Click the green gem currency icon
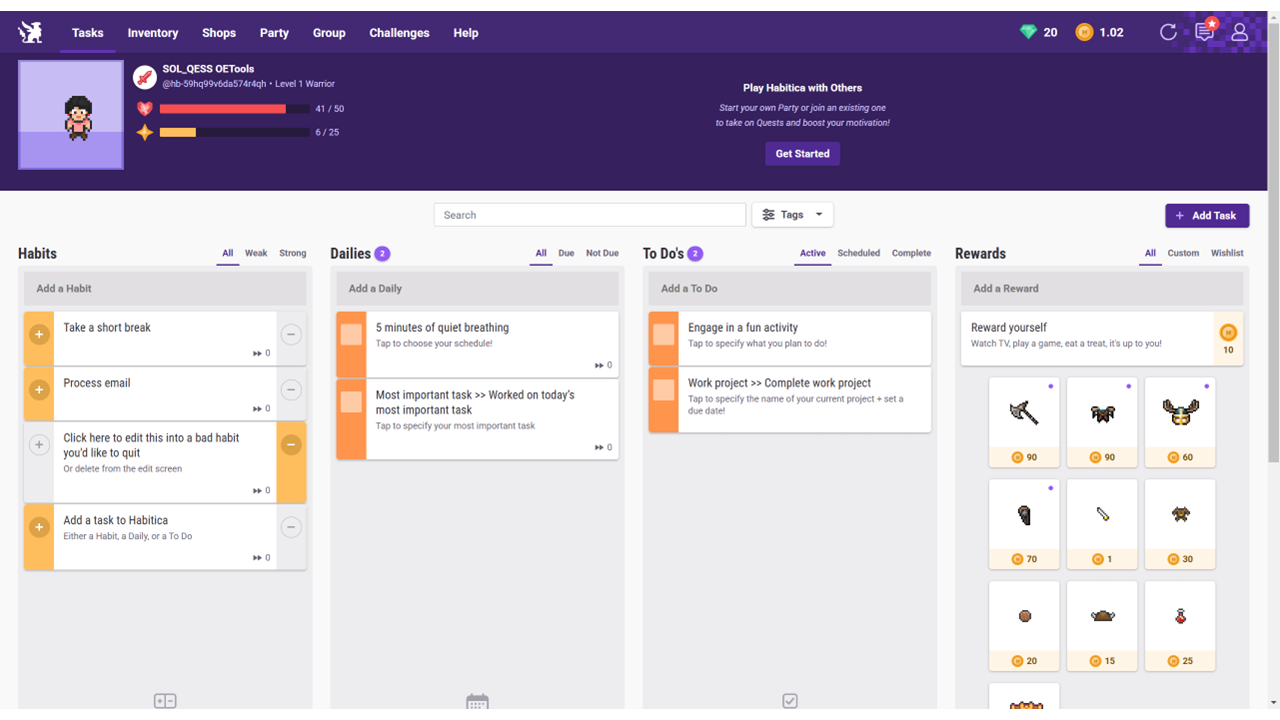Screen dimensions: 1280x720 [1028, 32]
